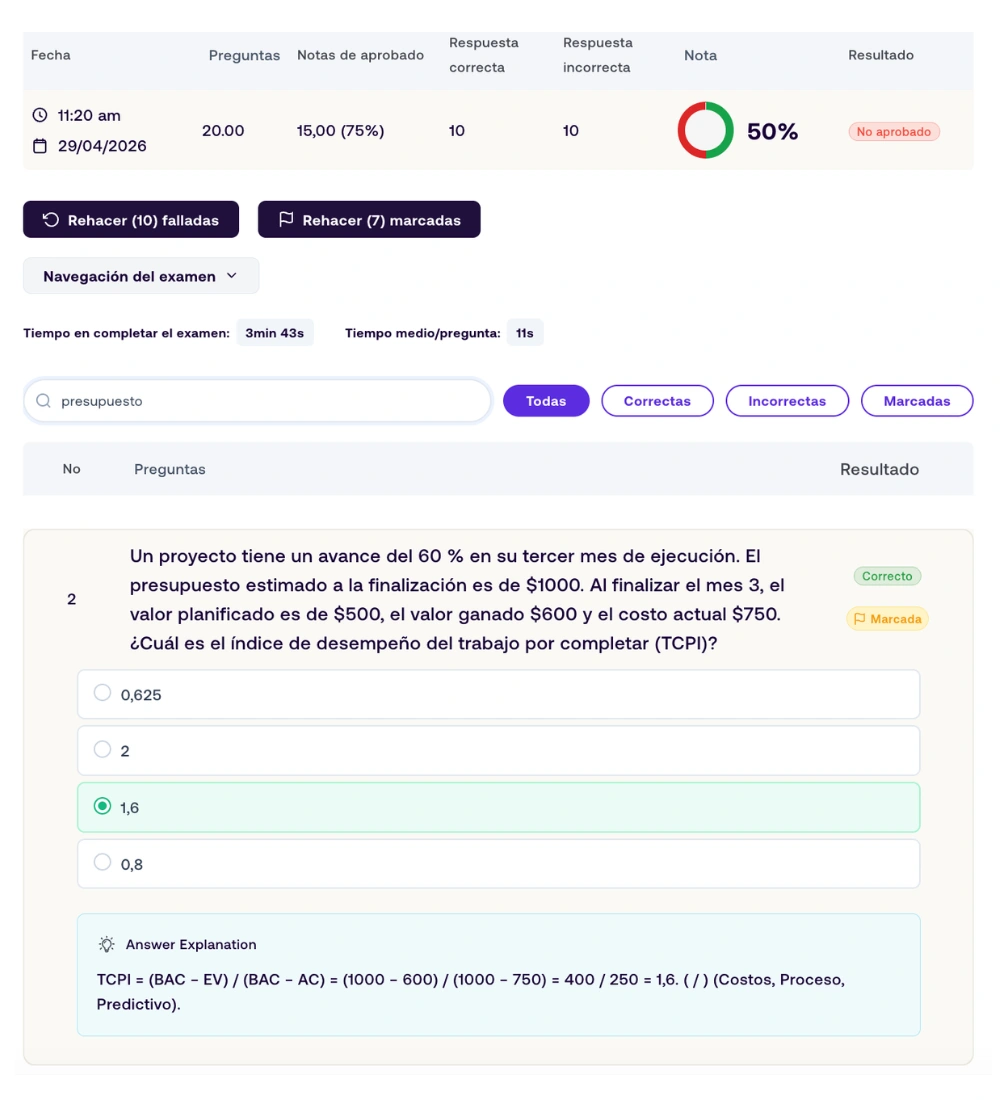Expand Navegación del examen dropdown
The width and height of the screenshot is (1000, 1100).
[x=141, y=276]
